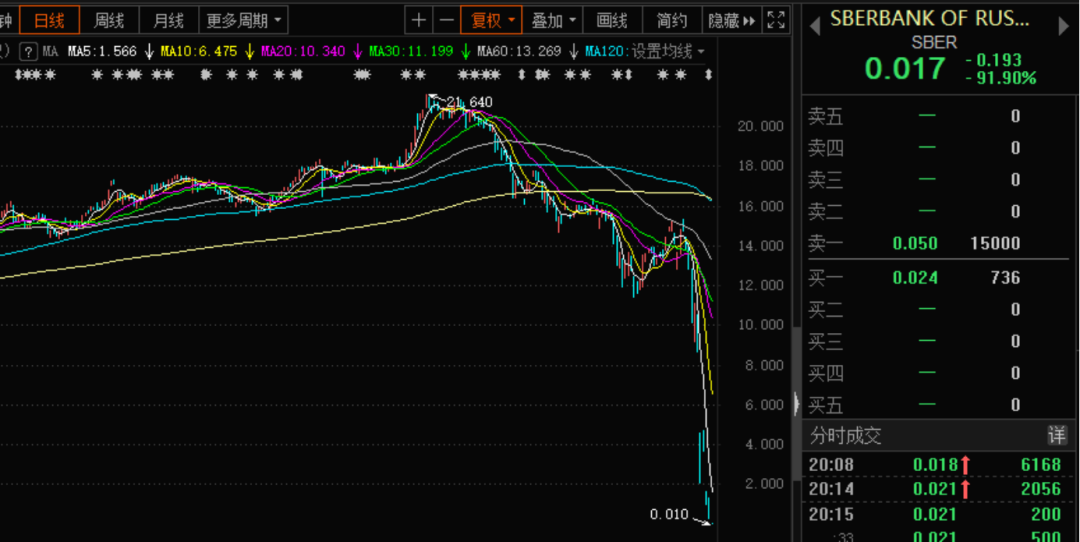The width and height of the screenshot is (1080, 542).
Task: Enter fullscreen chart mode
Action: (775, 20)
